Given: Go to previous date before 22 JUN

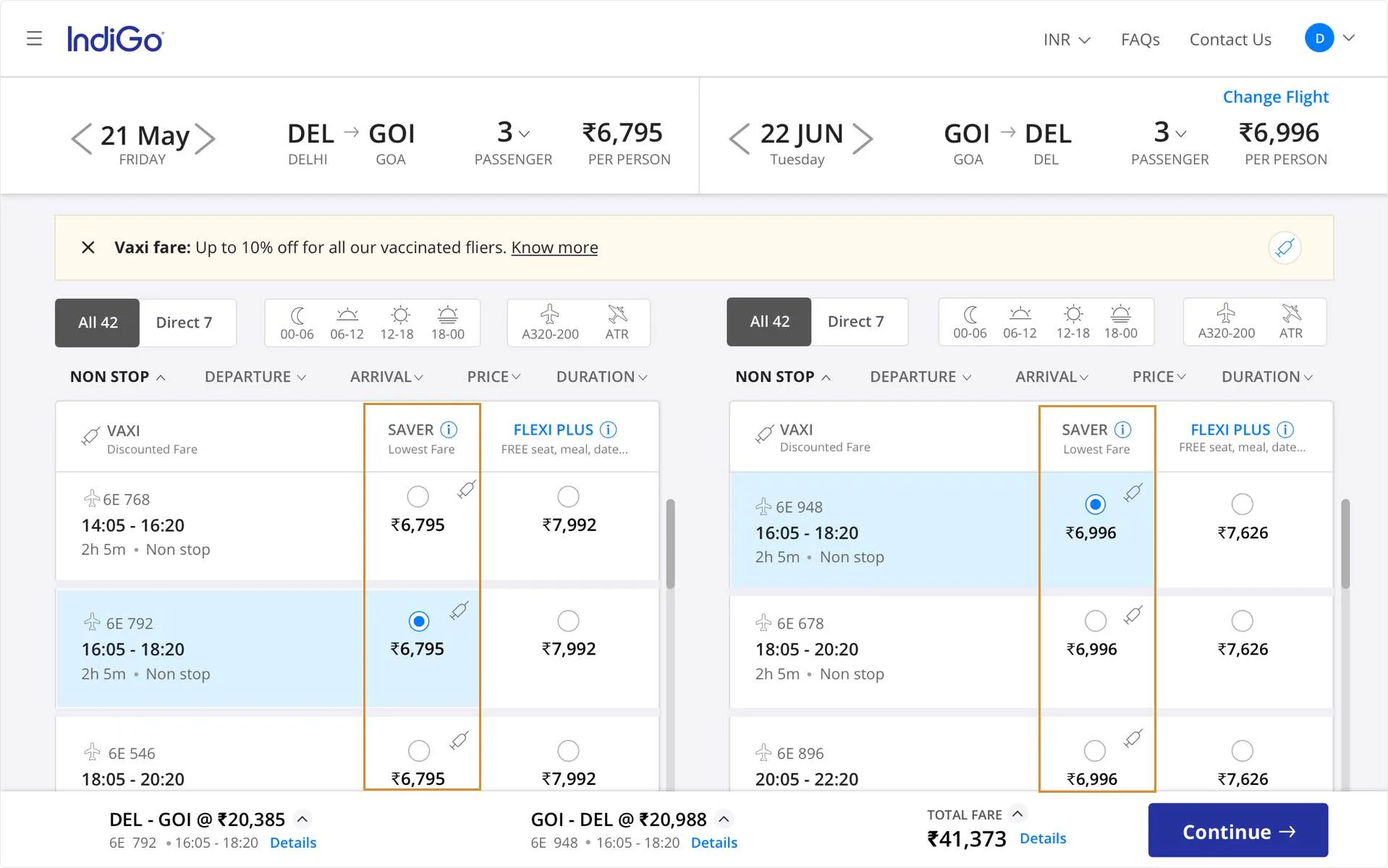Looking at the screenshot, I should pos(740,138).
